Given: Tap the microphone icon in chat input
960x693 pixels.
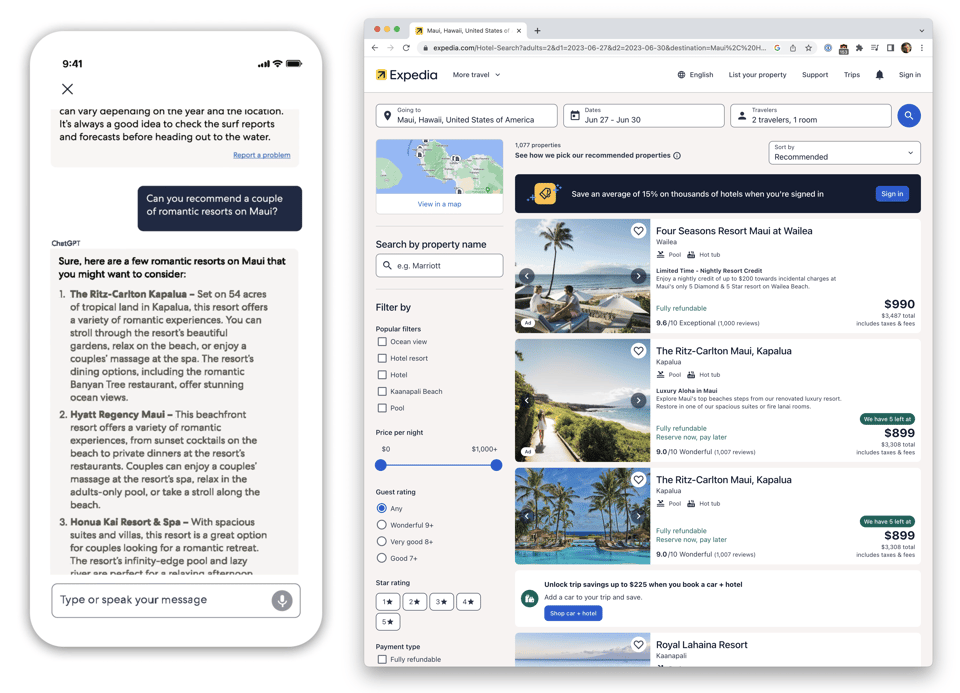Looking at the screenshot, I should click(282, 600).
